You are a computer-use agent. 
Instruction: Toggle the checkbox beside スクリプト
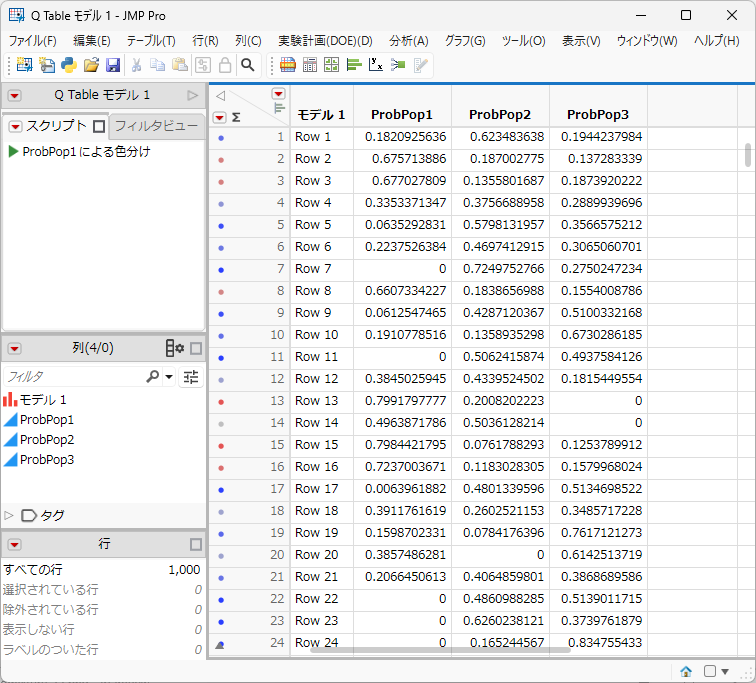99,127
